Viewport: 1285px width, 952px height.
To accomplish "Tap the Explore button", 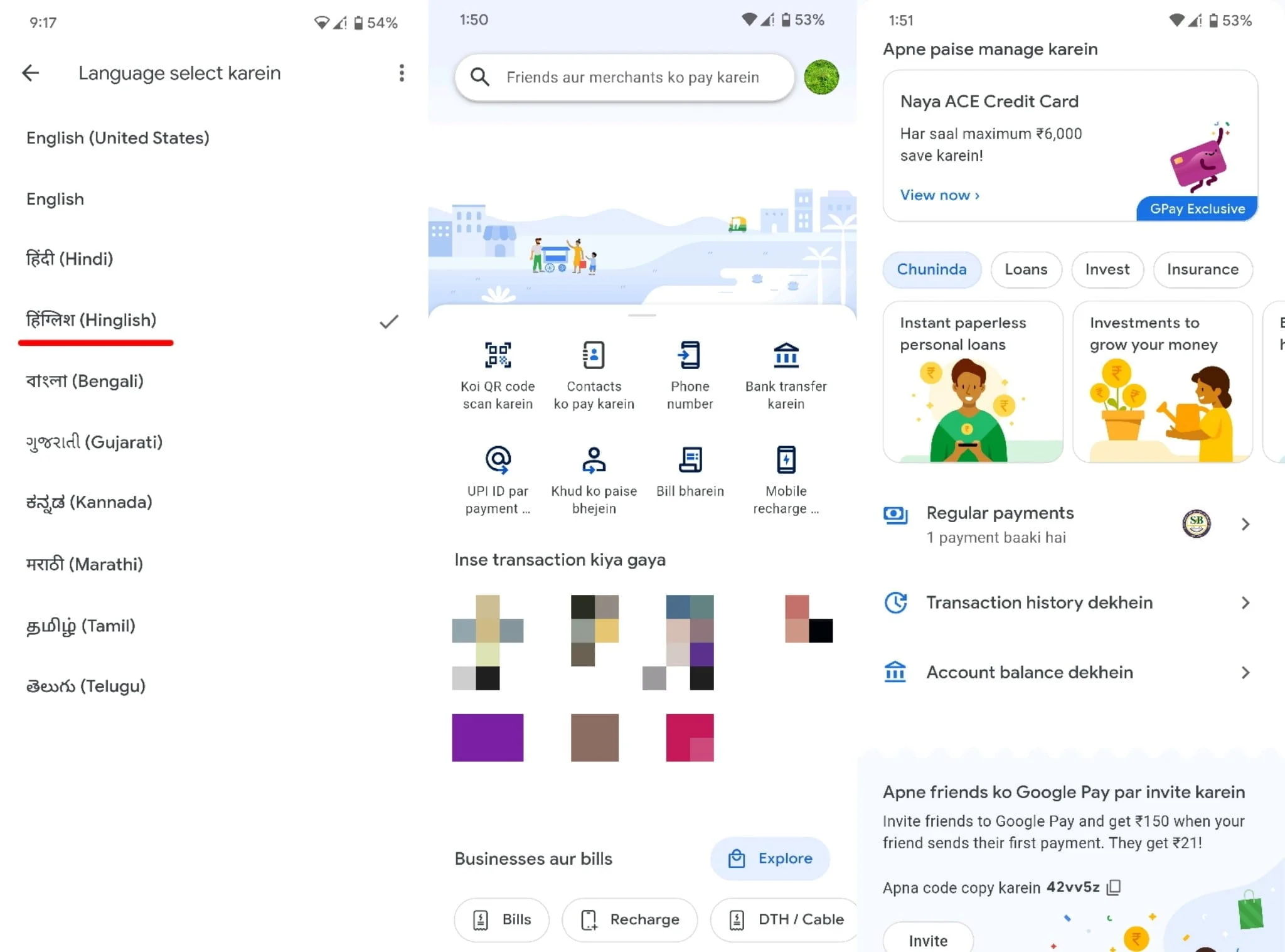I will pos(770,858).
